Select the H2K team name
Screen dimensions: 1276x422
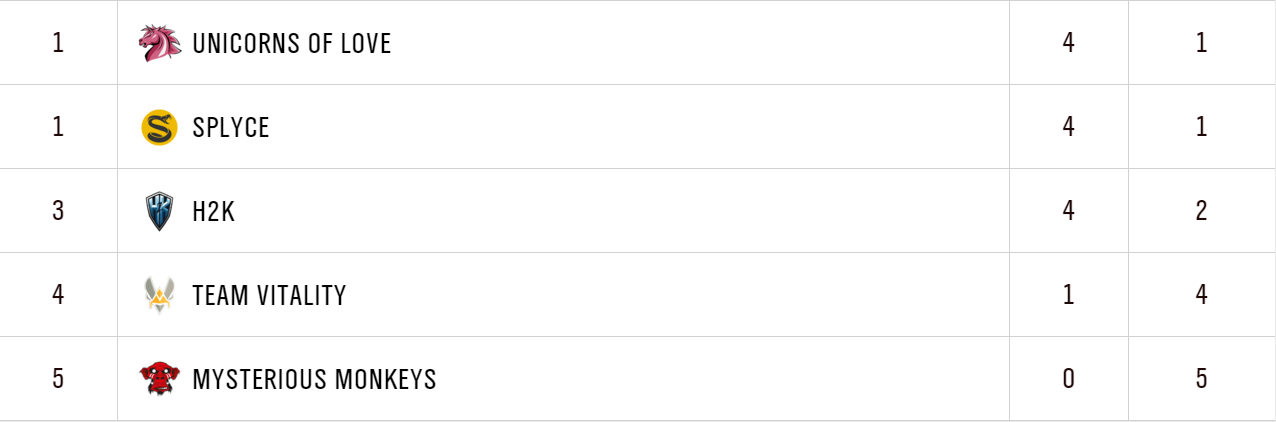[214, 212]
